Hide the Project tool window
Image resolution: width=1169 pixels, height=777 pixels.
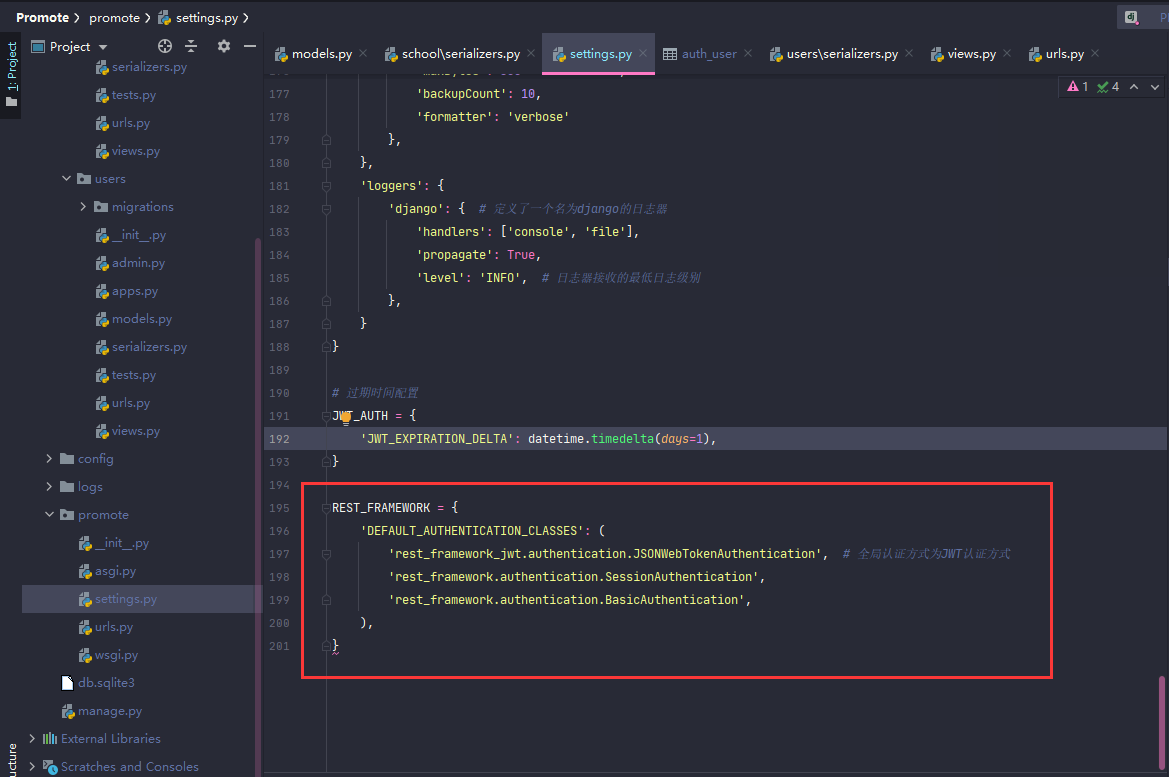pos(250,46)
